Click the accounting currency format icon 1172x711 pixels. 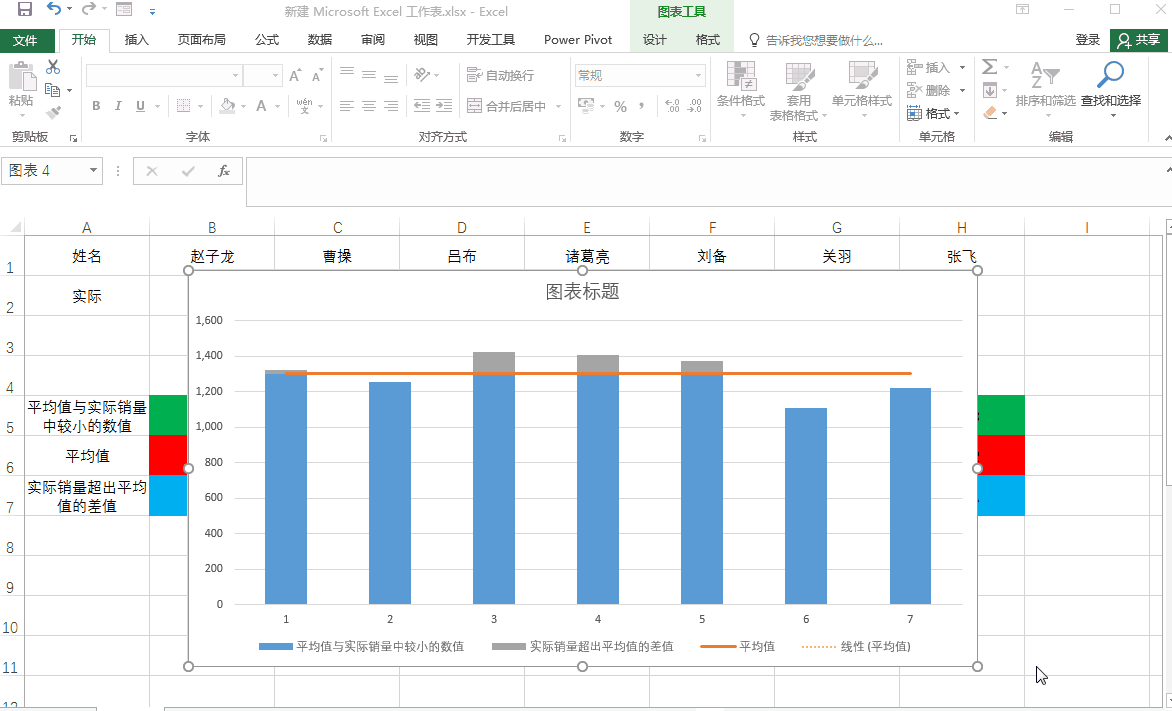pyautogui.click(x=586, y=106)
